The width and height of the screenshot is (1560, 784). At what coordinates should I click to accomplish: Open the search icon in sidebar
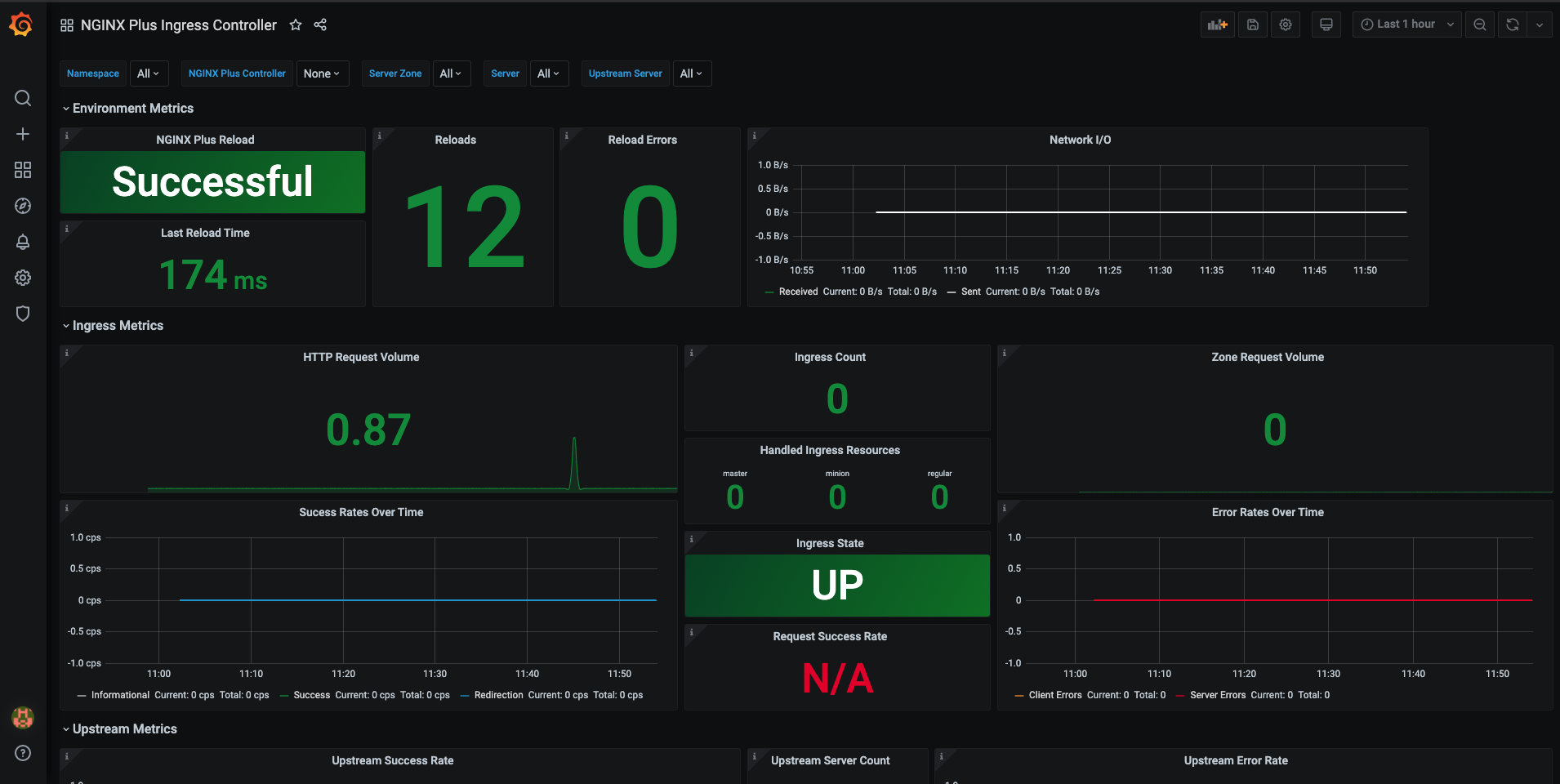click(23, 98)
